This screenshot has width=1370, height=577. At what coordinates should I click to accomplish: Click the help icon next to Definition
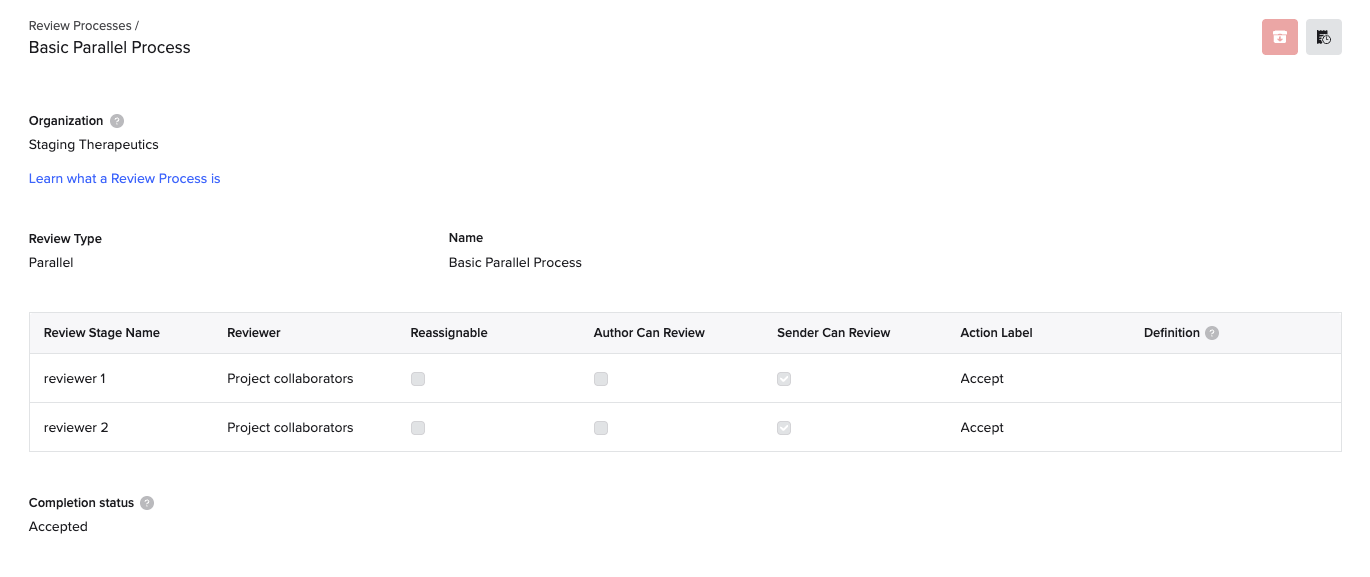[x=1212, y=333]
